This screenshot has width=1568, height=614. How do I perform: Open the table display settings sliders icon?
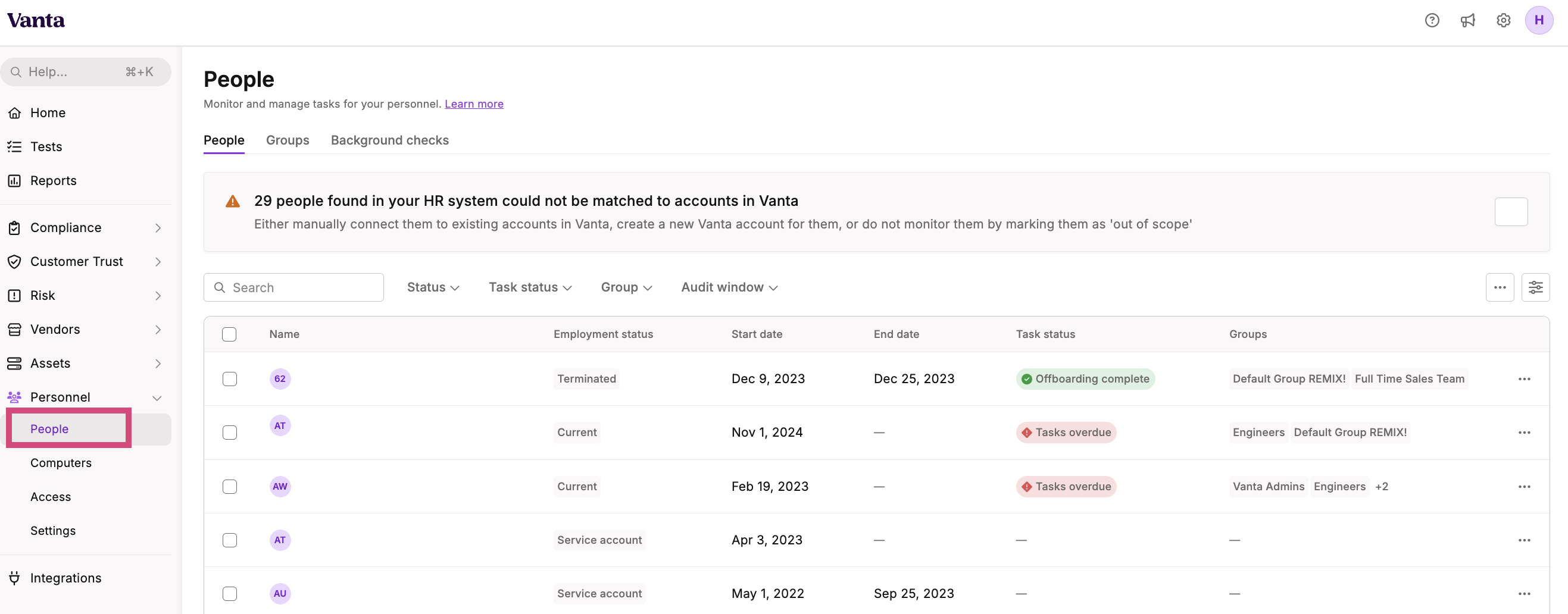[1536, 287]
